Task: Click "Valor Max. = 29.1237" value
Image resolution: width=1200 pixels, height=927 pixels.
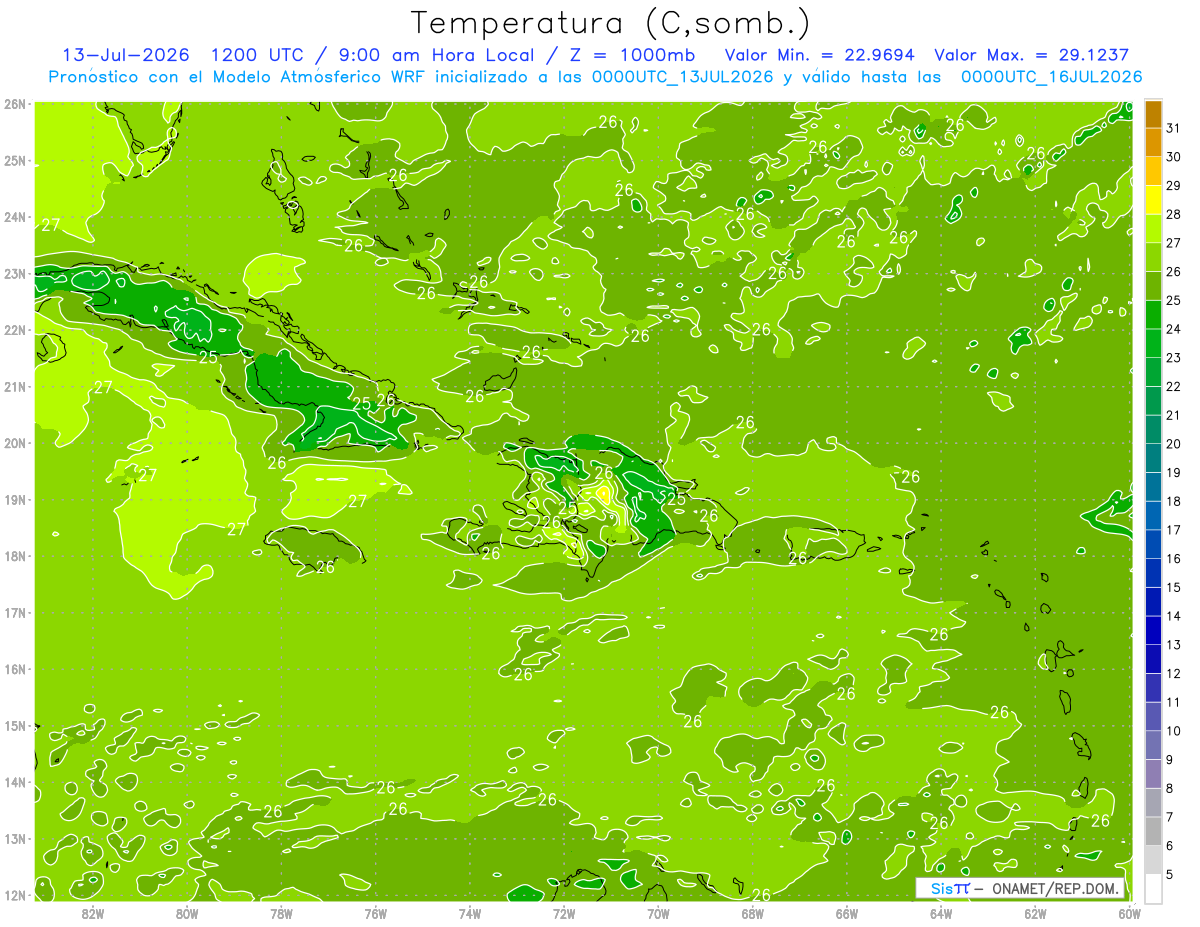Action: (1032, 55)
